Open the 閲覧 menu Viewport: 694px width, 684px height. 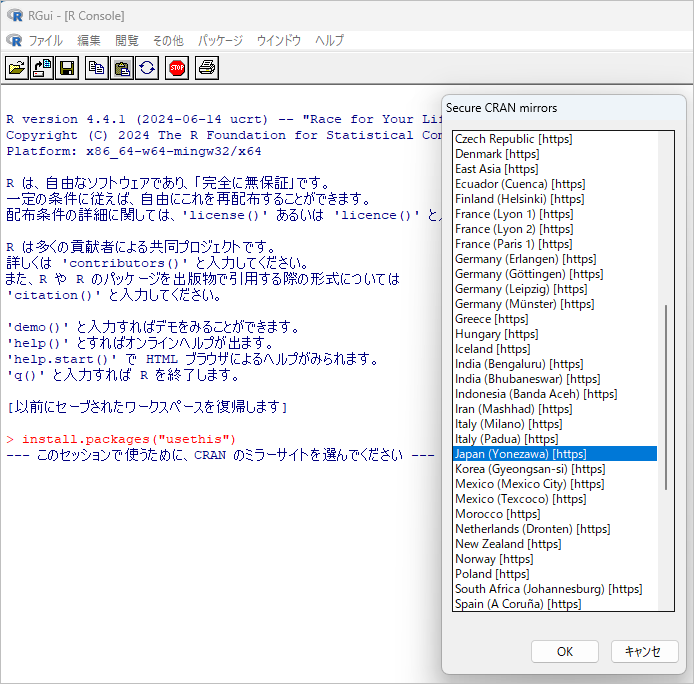(127, 40)
